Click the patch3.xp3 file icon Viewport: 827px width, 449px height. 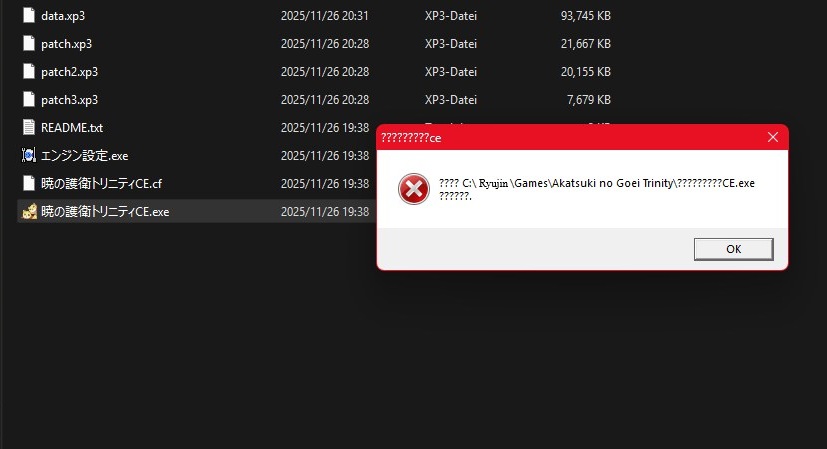tap(28, 100)
